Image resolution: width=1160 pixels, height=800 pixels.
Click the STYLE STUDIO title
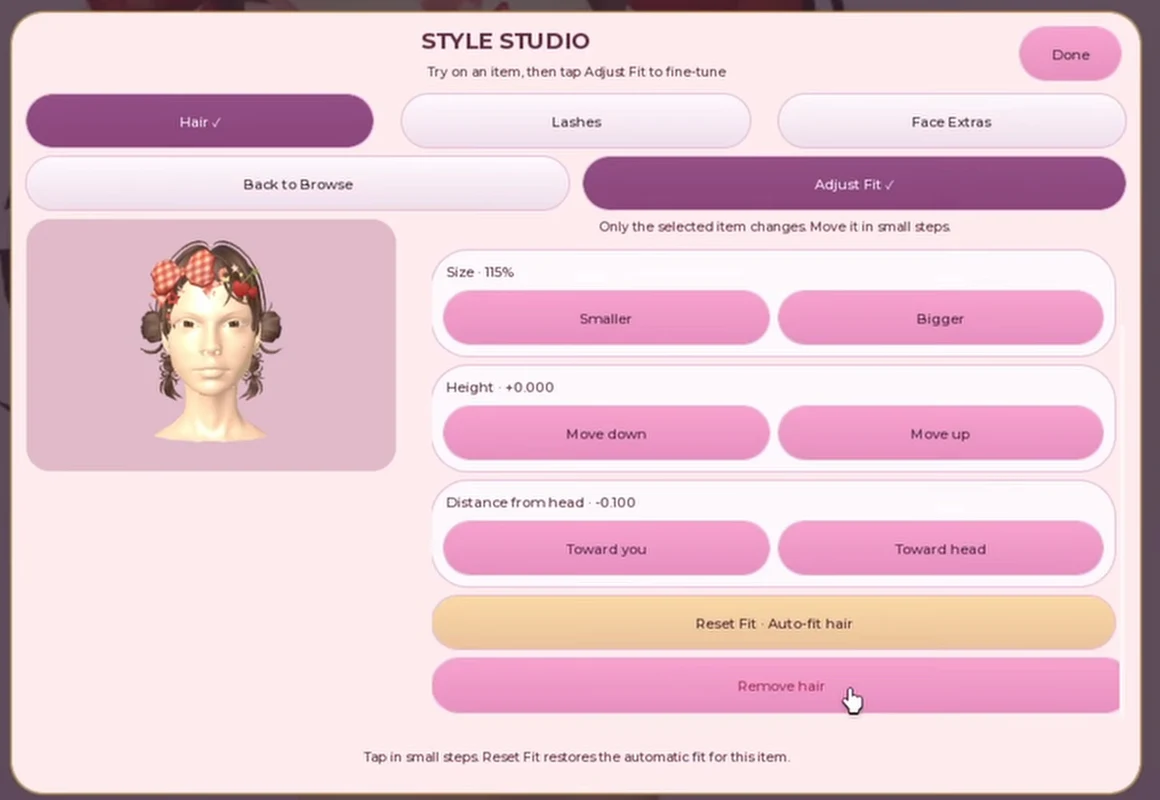(505, 41)
